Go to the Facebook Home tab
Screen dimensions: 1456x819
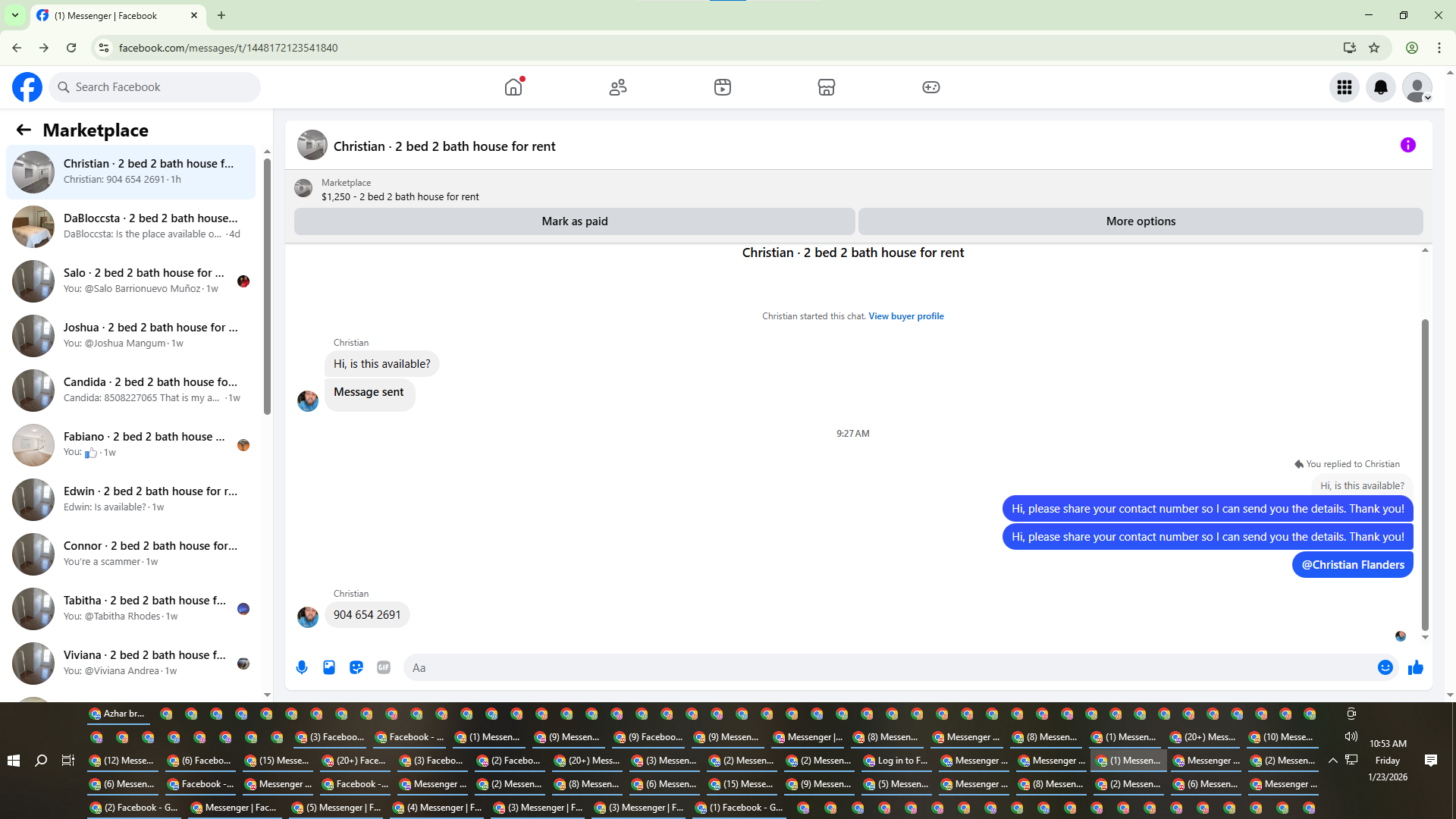point(513,87)
